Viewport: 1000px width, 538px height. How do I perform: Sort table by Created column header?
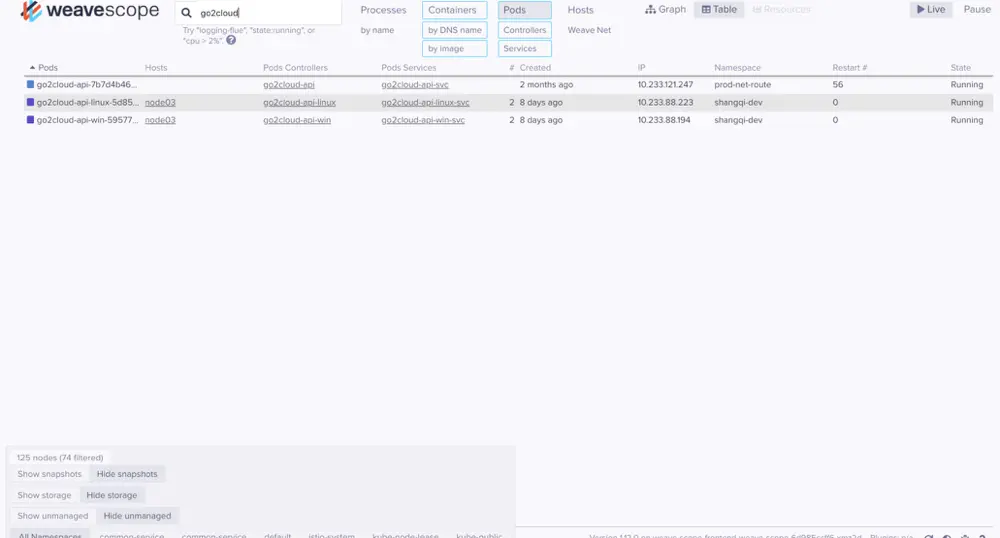click(535, 68)
